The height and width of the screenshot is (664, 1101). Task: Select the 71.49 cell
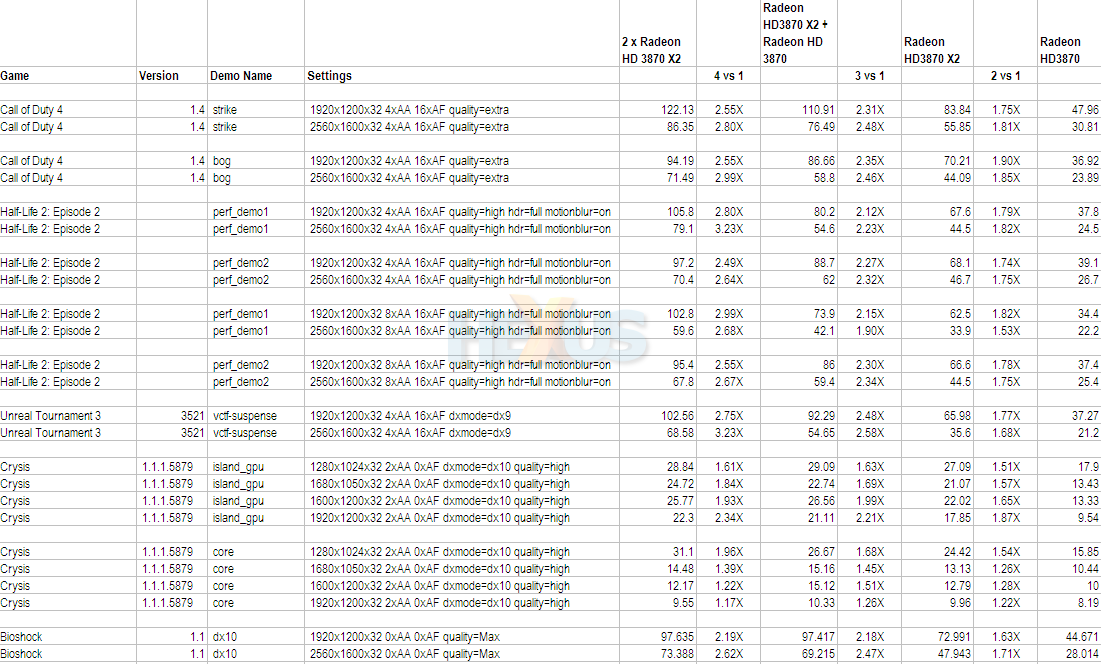(657, 178)
